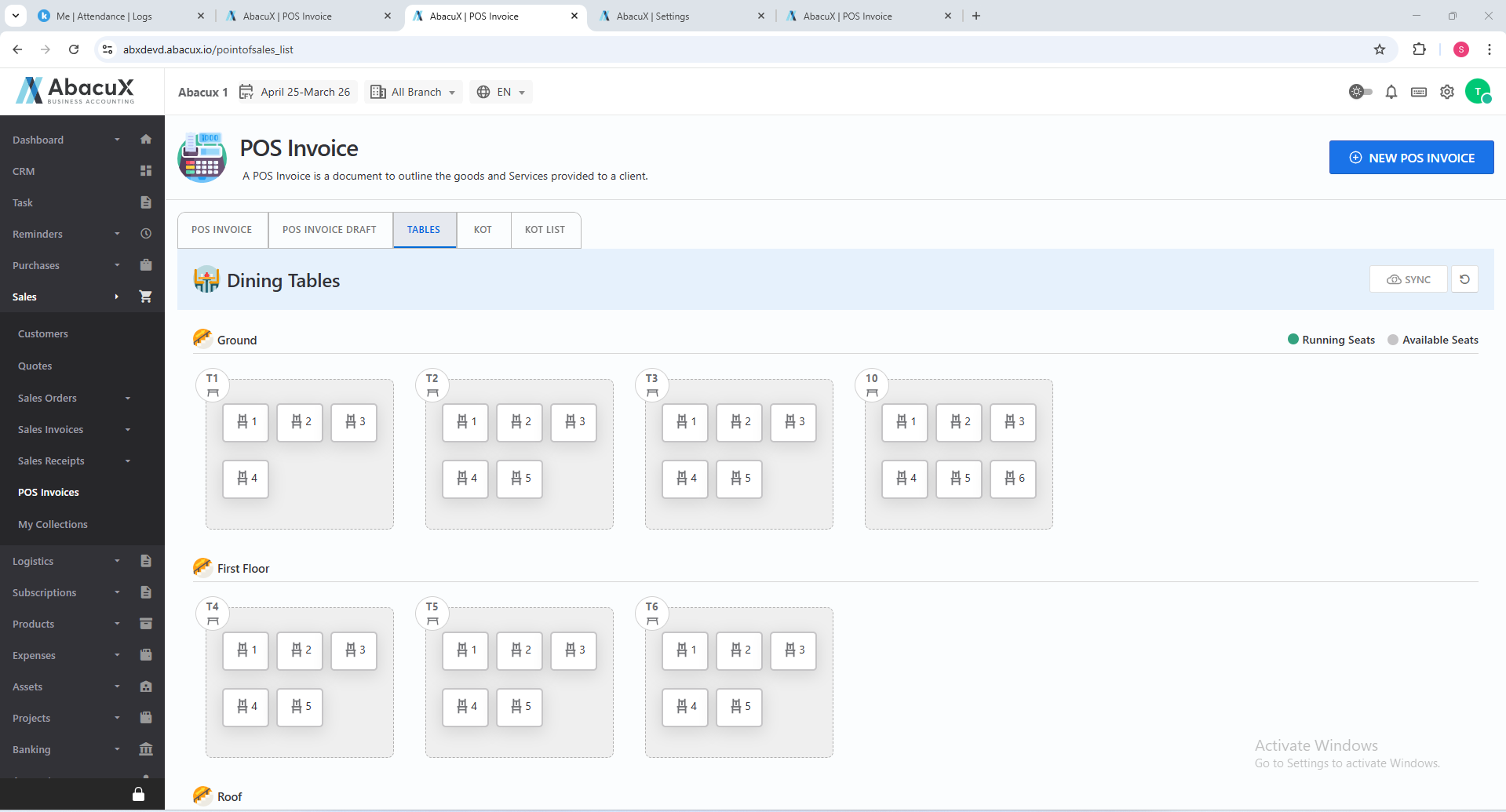Image resolution: width=1506 pixels, height=812 pixels.
Task: Open the POS INVOICE DRAFT tab
Action: pos(330,230)
